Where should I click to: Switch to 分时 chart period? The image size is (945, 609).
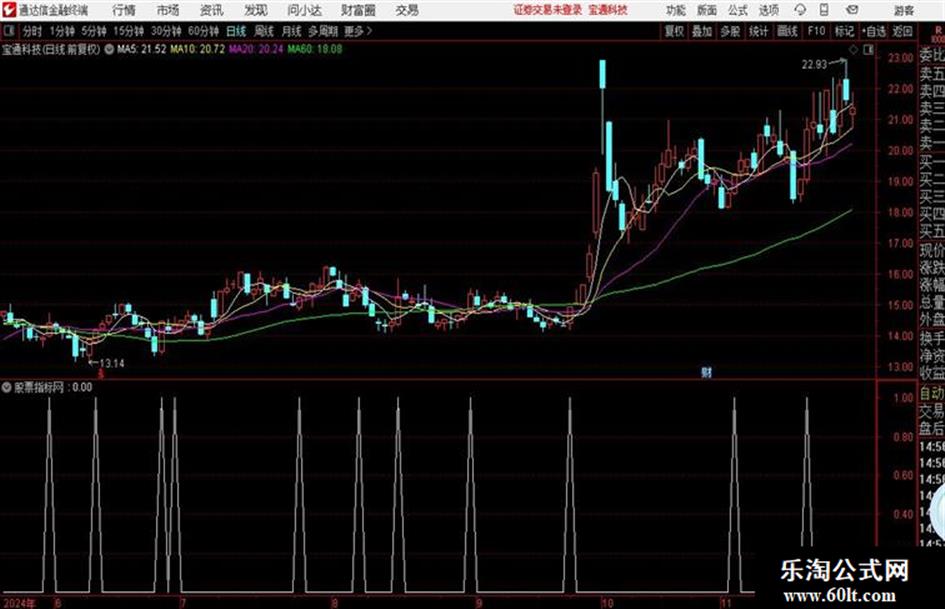click(x=33, y=31)
